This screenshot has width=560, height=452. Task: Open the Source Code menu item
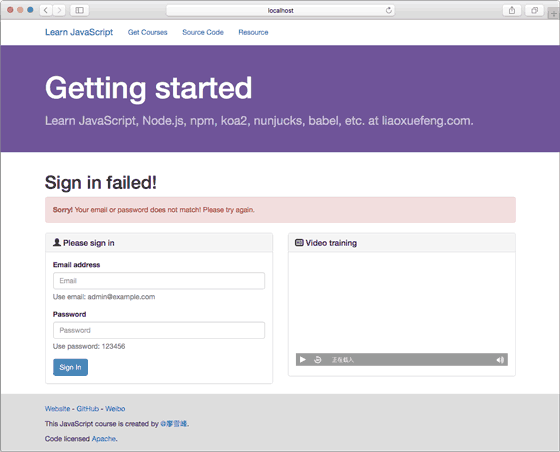tap(203, 32)
